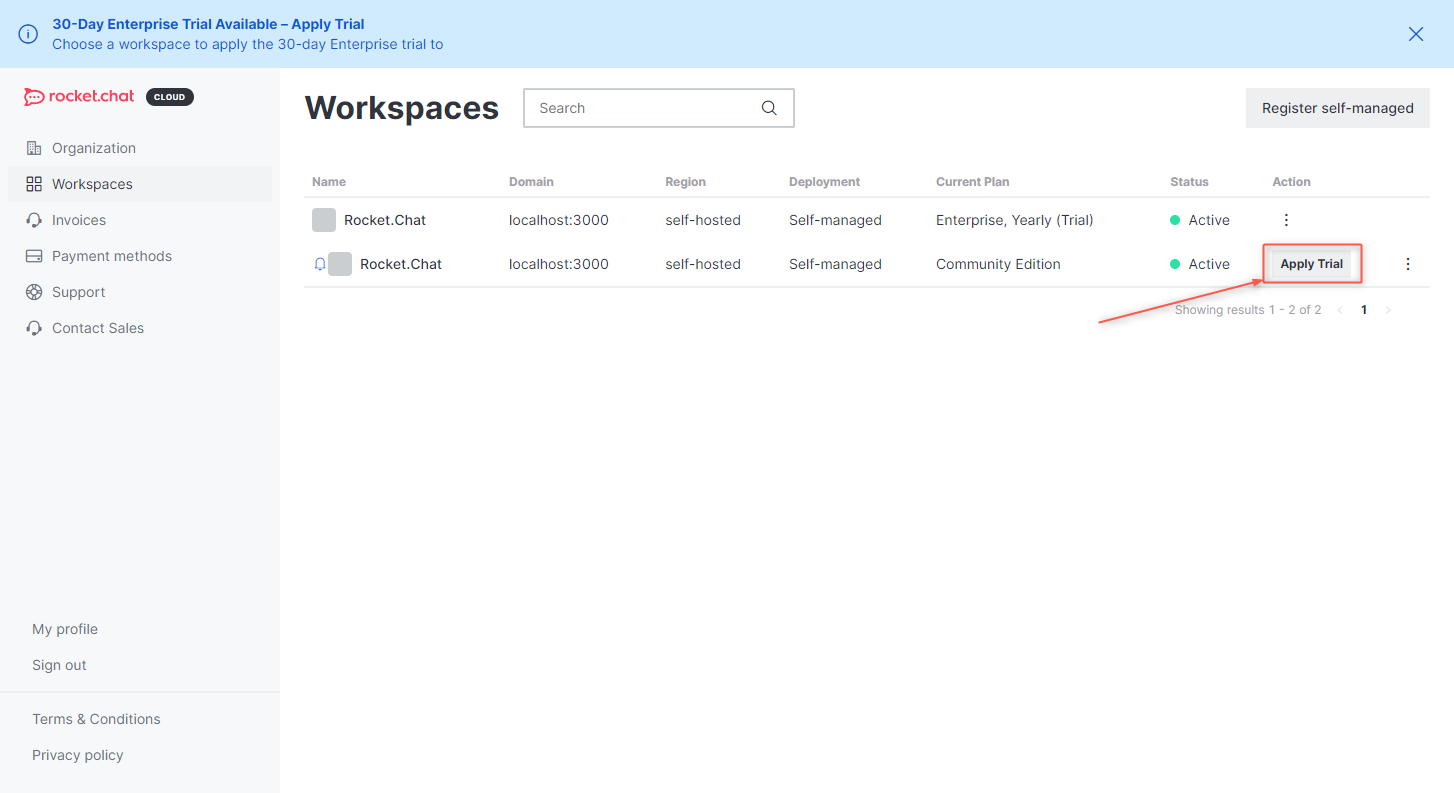
Task: Click localhost:3000 in the Enterprise trial row
Action: click(559, 220)
